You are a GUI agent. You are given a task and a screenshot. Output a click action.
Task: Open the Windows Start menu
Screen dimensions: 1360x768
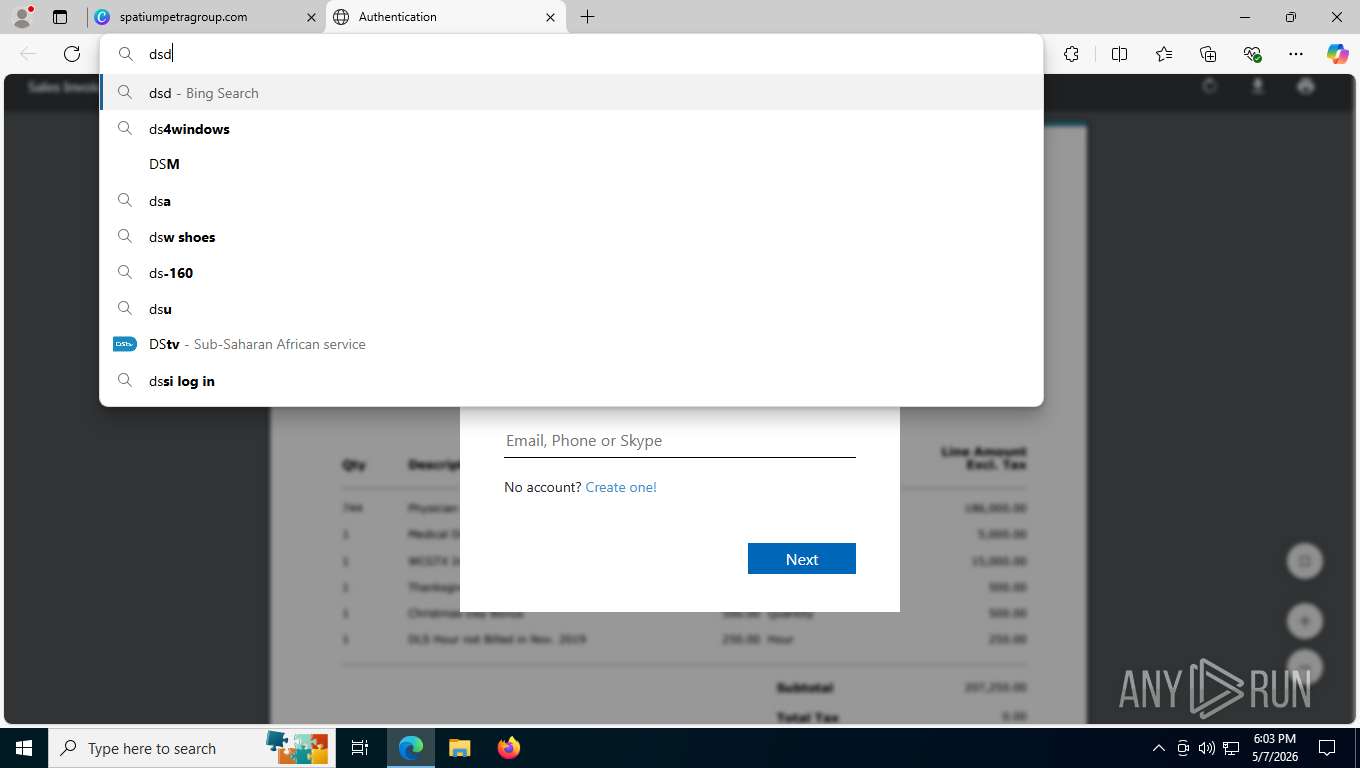[x=24, y=748]
